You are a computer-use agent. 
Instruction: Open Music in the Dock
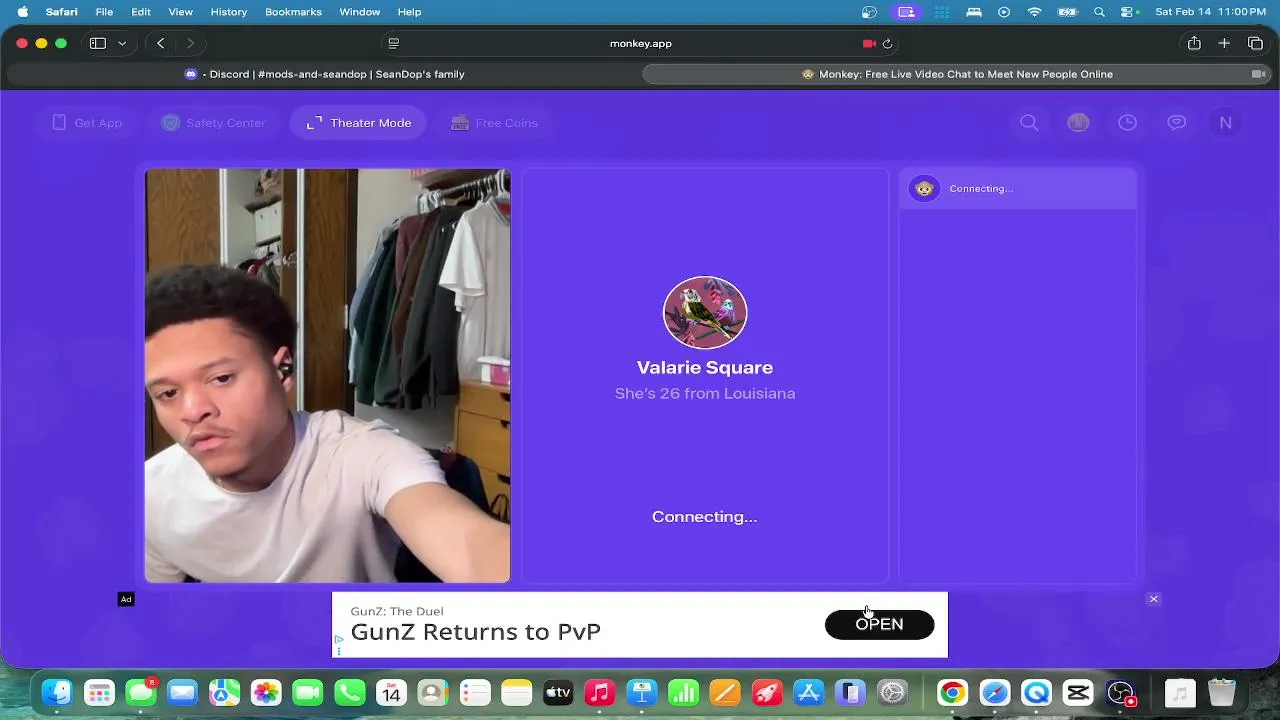tap(600, 692)
